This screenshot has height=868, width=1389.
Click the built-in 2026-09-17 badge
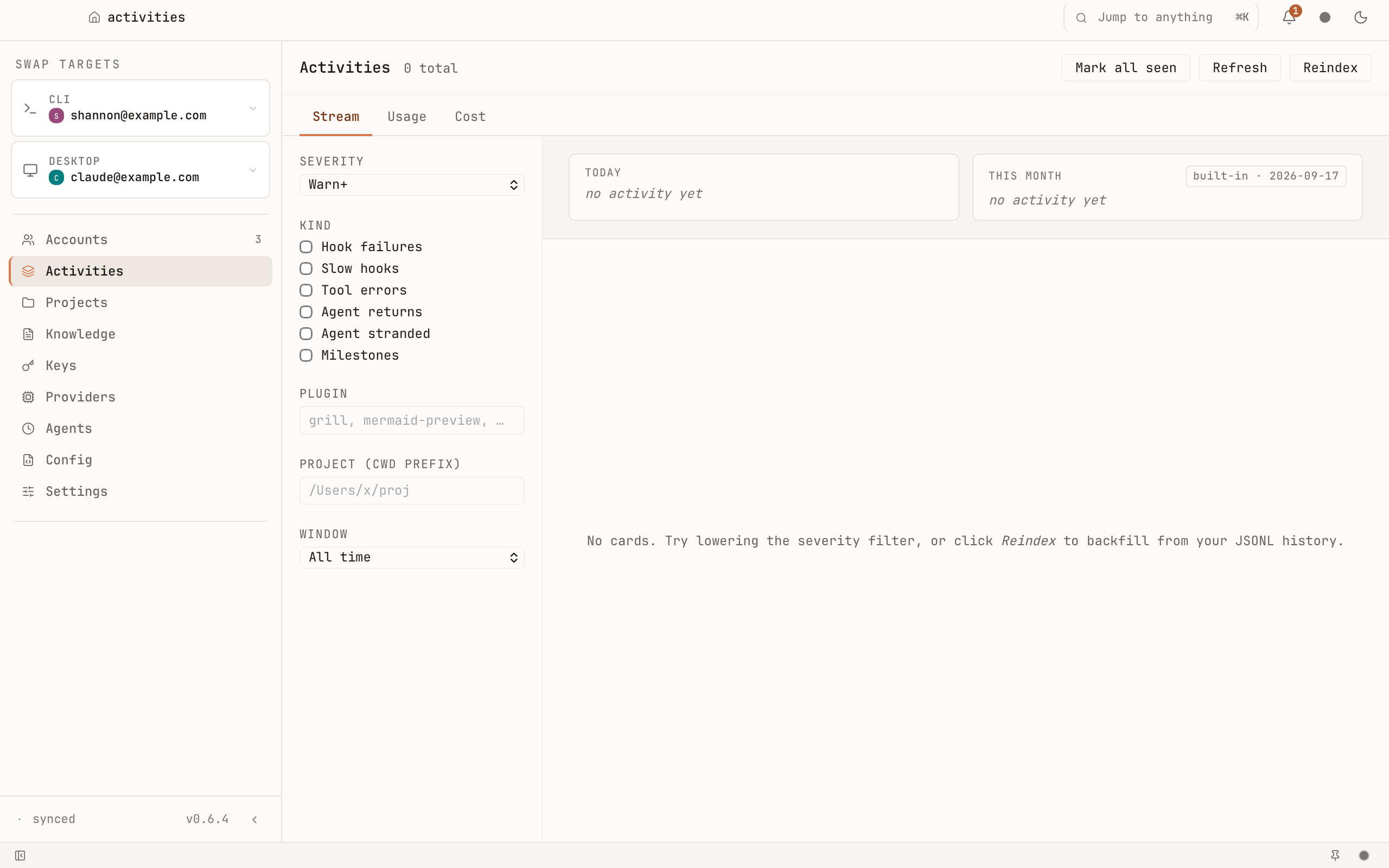pos(1266,176)
